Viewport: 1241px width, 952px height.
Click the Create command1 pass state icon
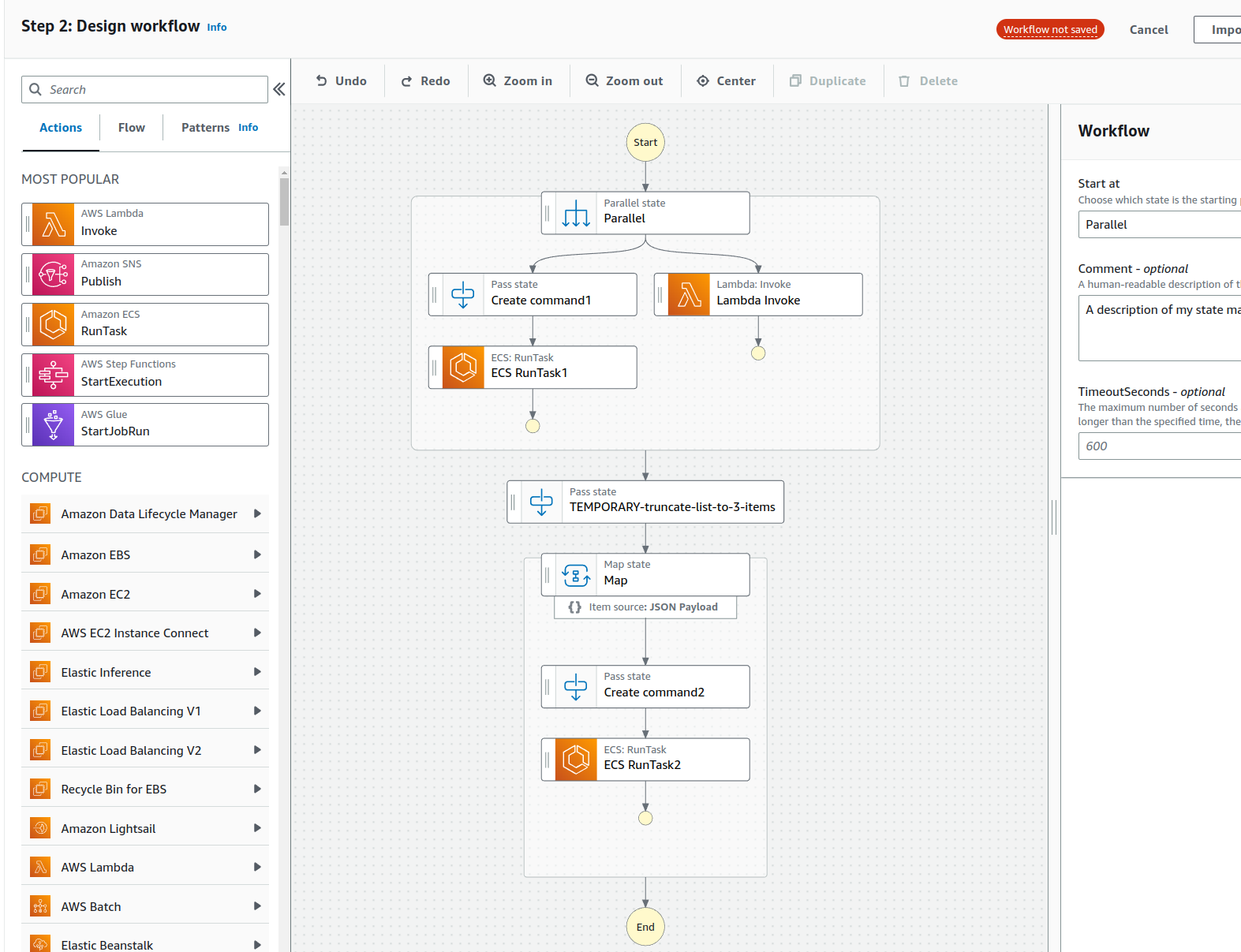tap(463, 295)
